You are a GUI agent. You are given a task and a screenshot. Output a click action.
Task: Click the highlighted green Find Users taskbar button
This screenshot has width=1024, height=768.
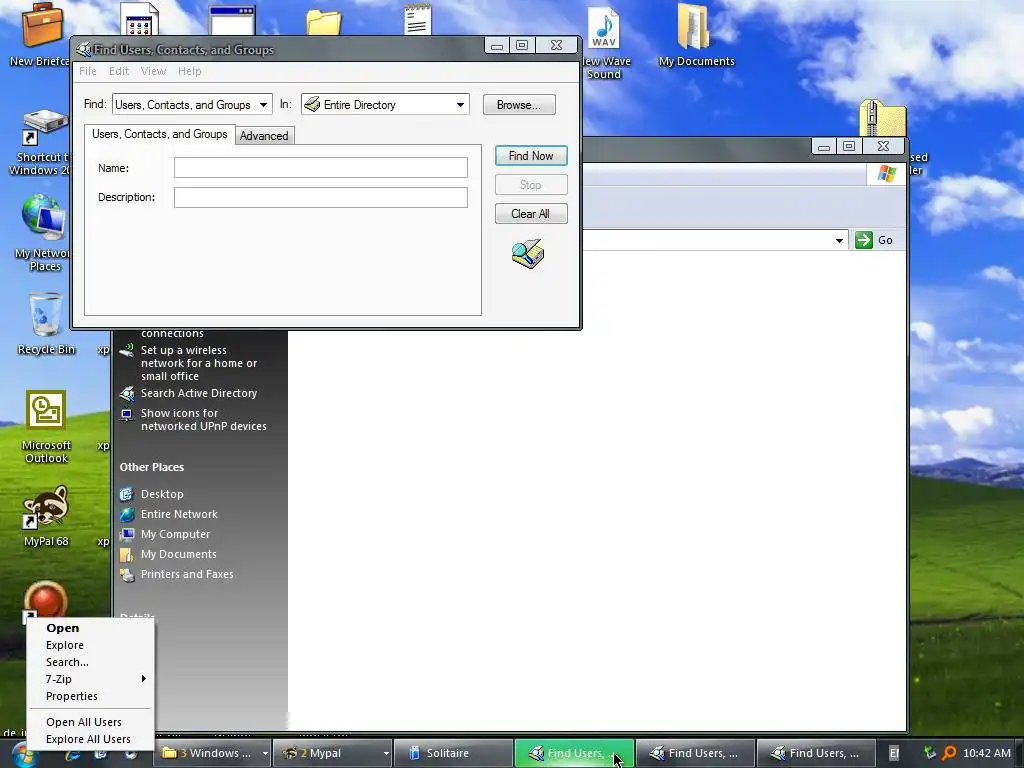coord(574,753)
